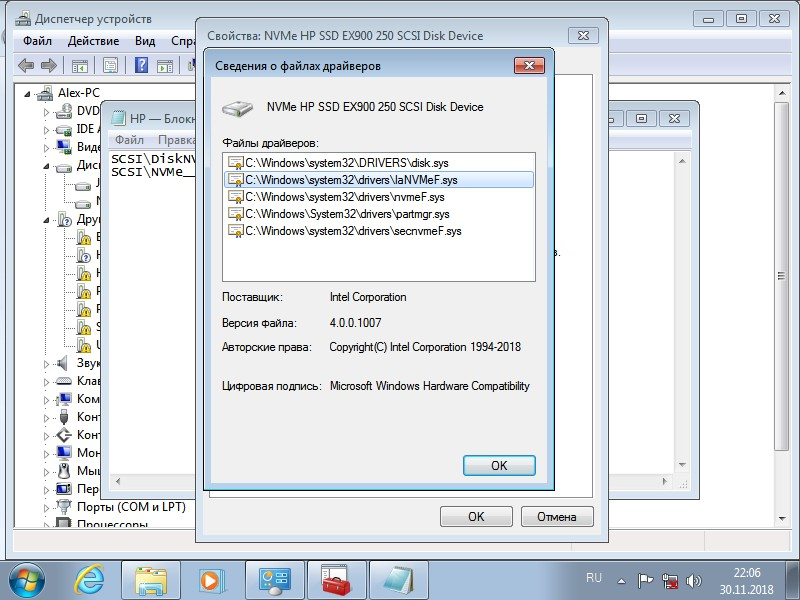This screenshot has width=800, height=600.
Task: Click the Forward arrow in Device Manager toolbar
Action: [48, 65]
